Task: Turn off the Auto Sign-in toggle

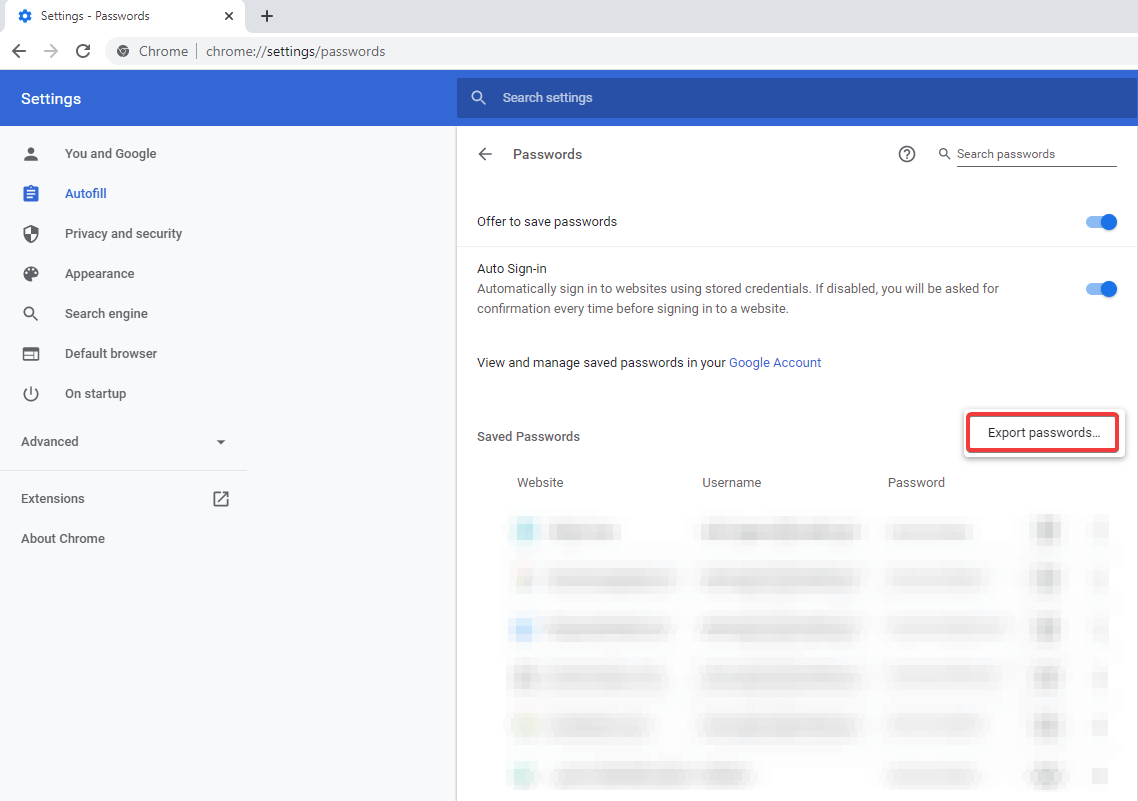Action: [1101, 289]
